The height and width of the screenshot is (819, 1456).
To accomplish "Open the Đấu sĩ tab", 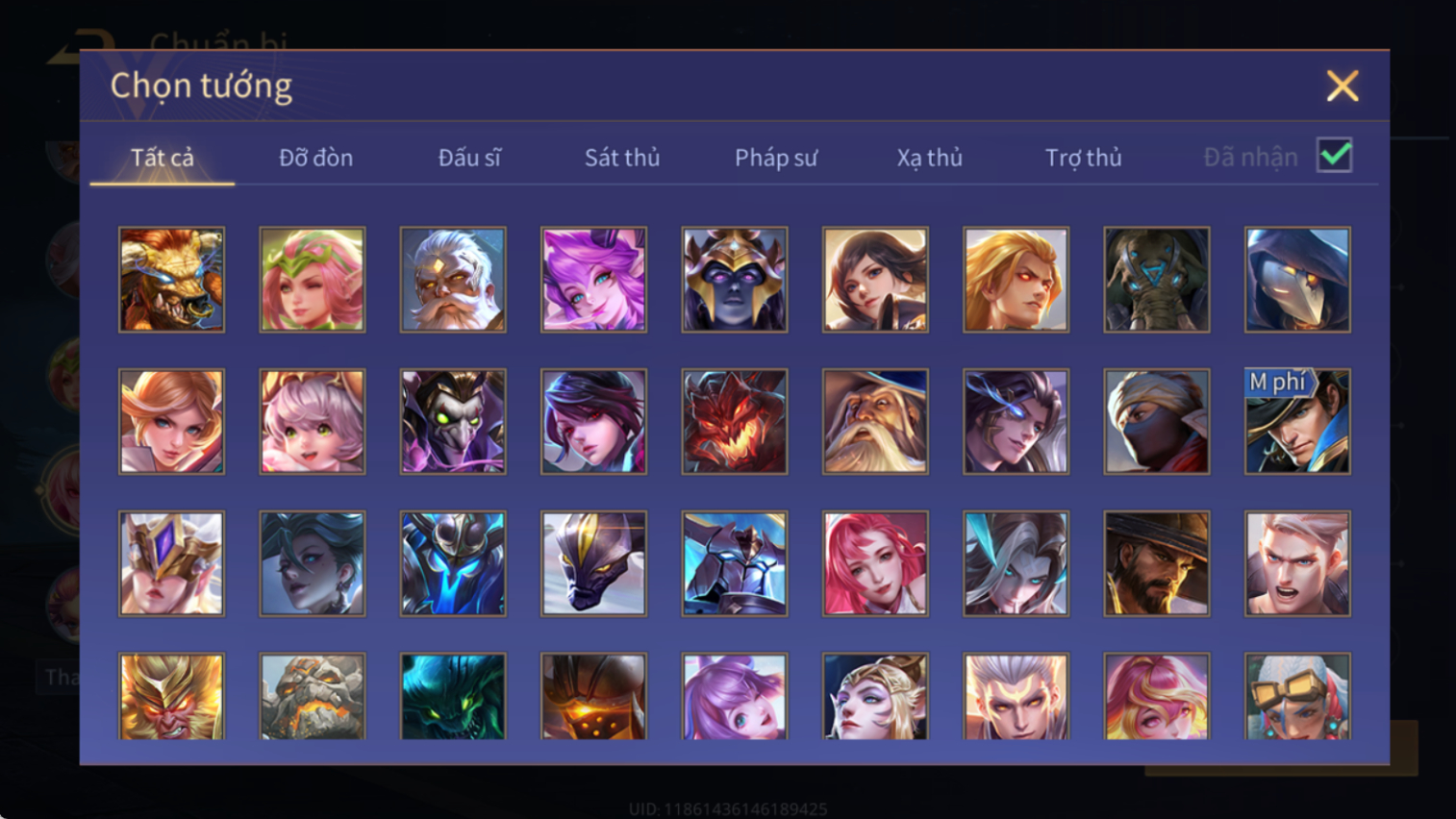I will 469,158.
